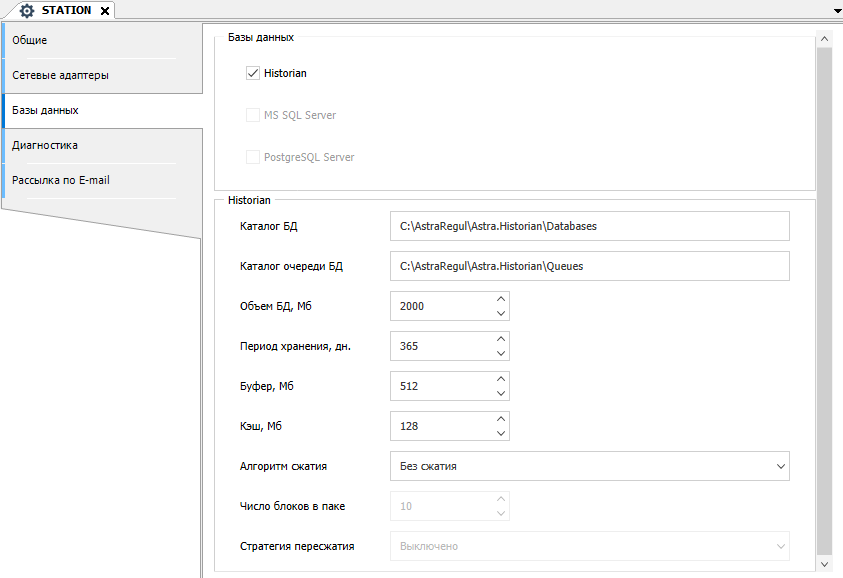Click the STATION tab gear icon
This screenshot has width=843, height=578.
pos(27,10)
